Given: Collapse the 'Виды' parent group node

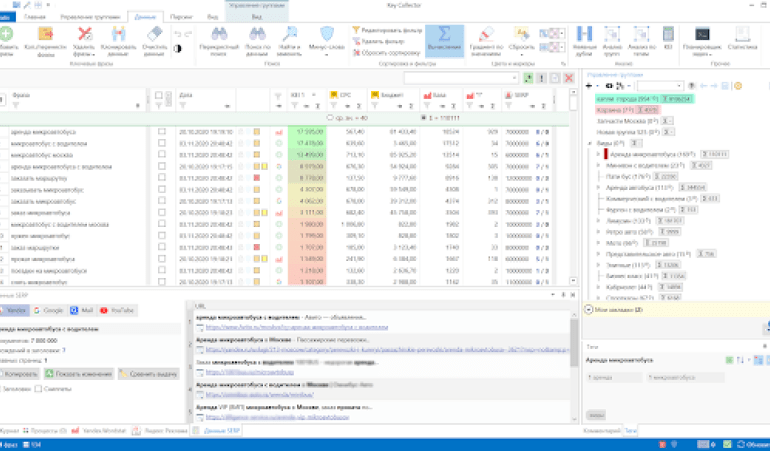Looking at the screenshot, I should pos(590,143).
